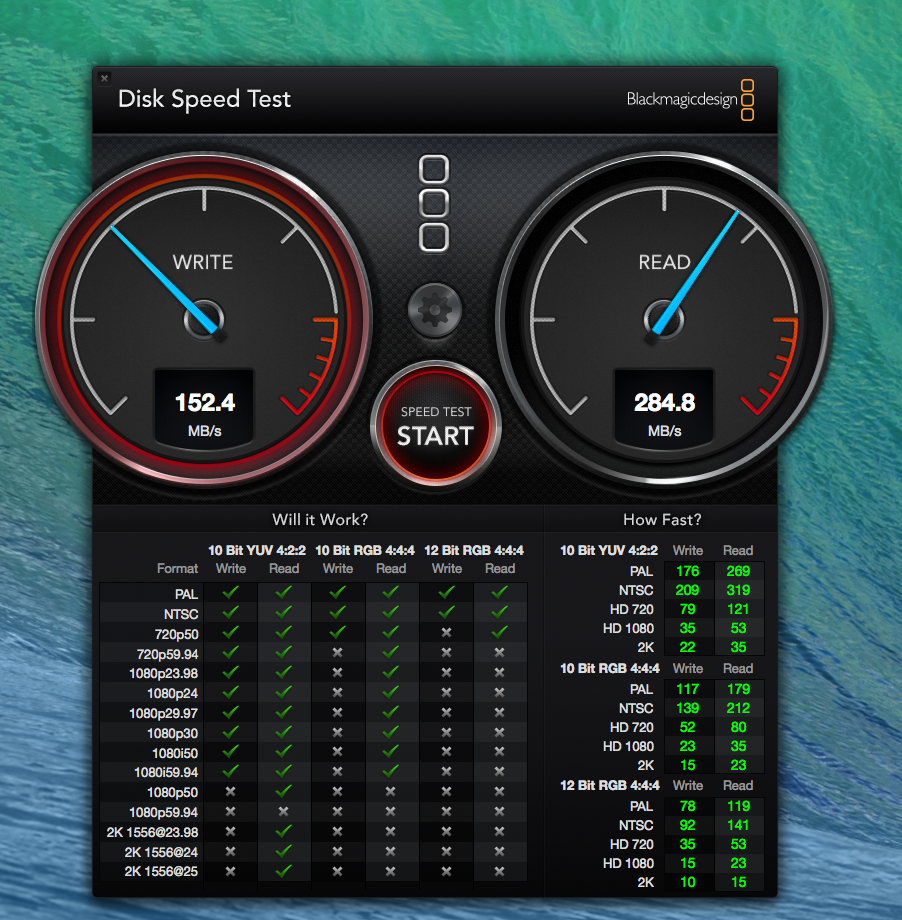Image resolution: width=902 pixels, height=920 pixels.
Task: Click the 12 Bit RGB 4:4:4 How Fast heading
Action: [610, 785]
